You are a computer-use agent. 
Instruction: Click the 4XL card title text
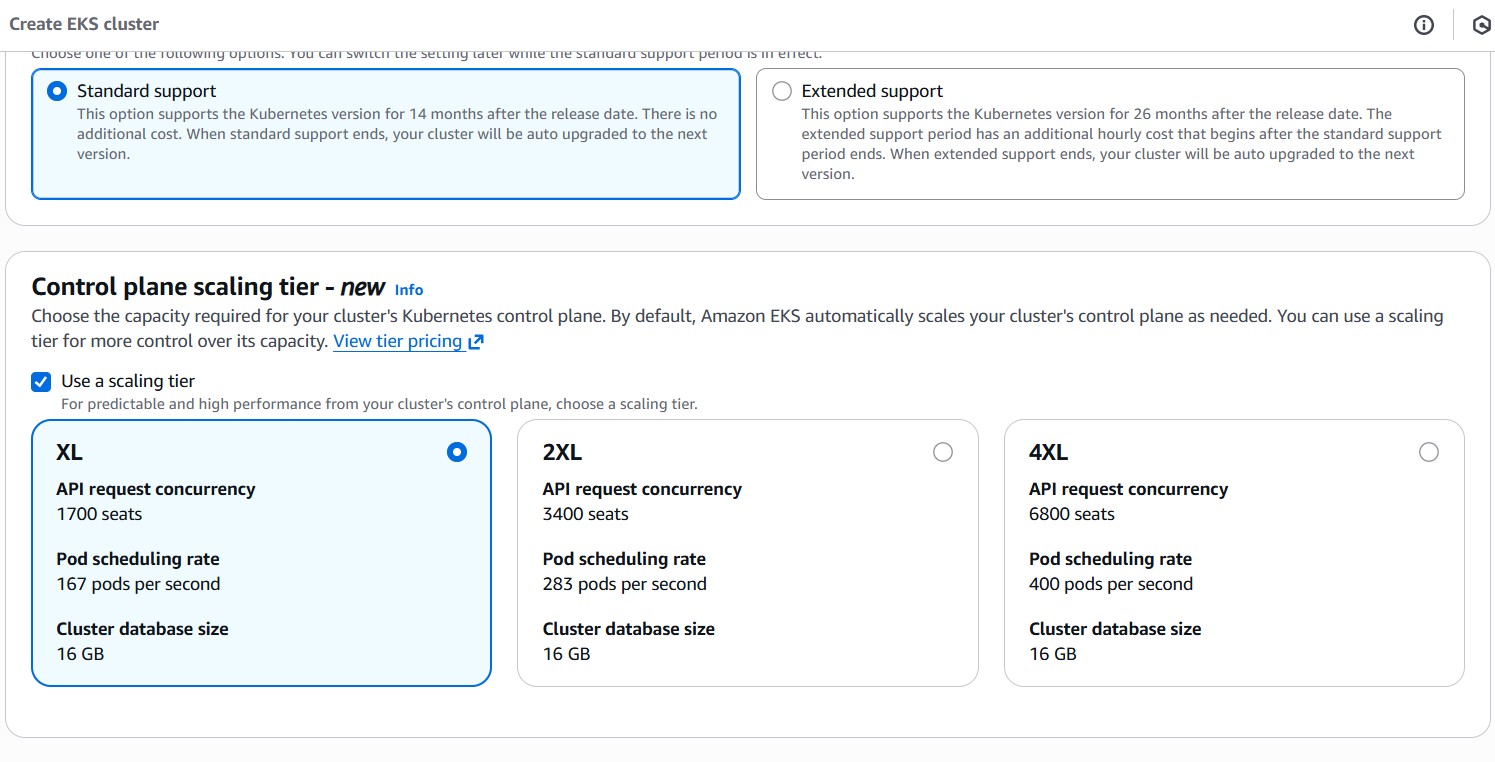1048,452
